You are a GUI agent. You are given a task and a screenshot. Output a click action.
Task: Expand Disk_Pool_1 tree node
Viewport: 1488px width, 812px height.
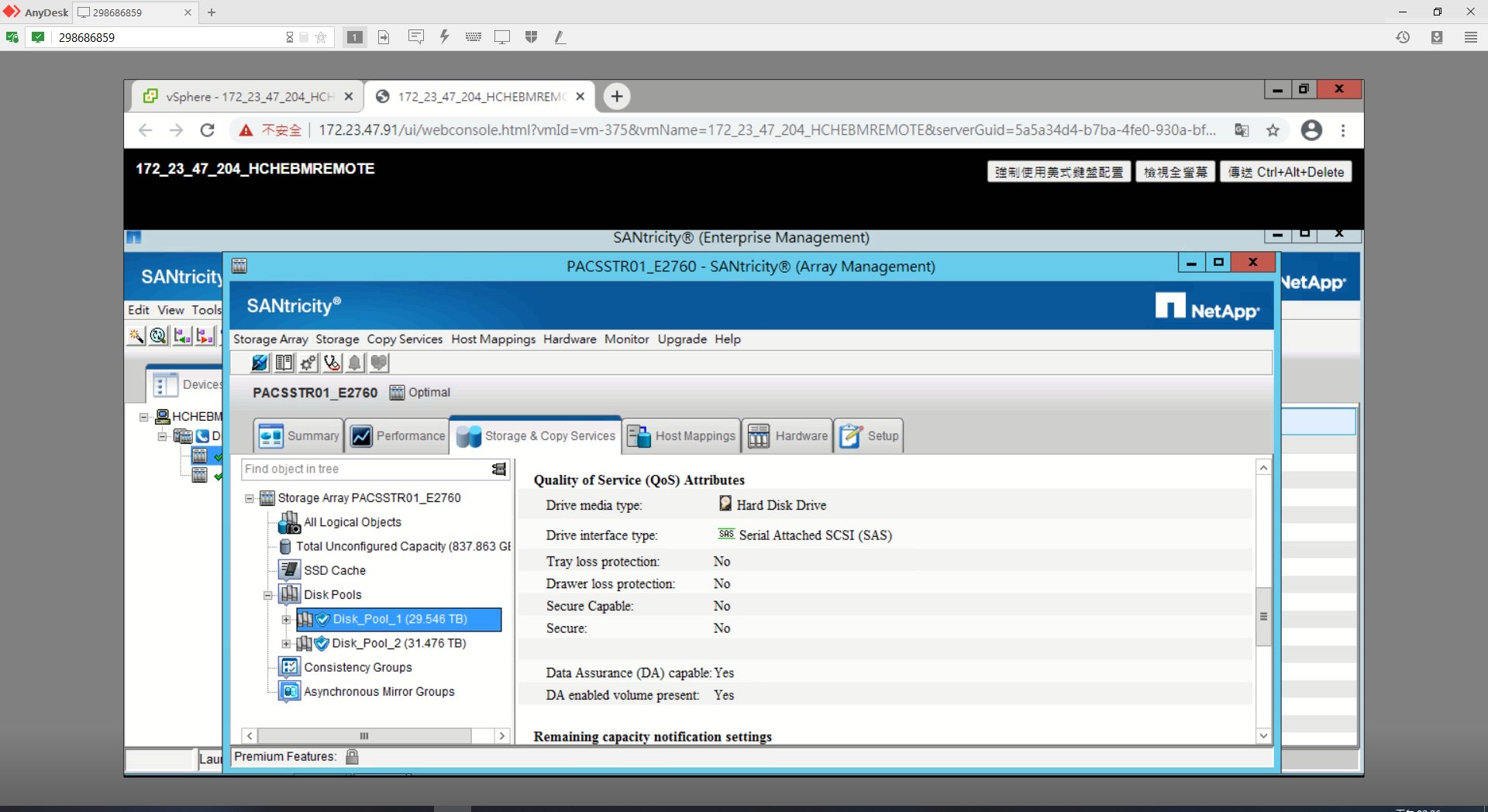point(286,620)
